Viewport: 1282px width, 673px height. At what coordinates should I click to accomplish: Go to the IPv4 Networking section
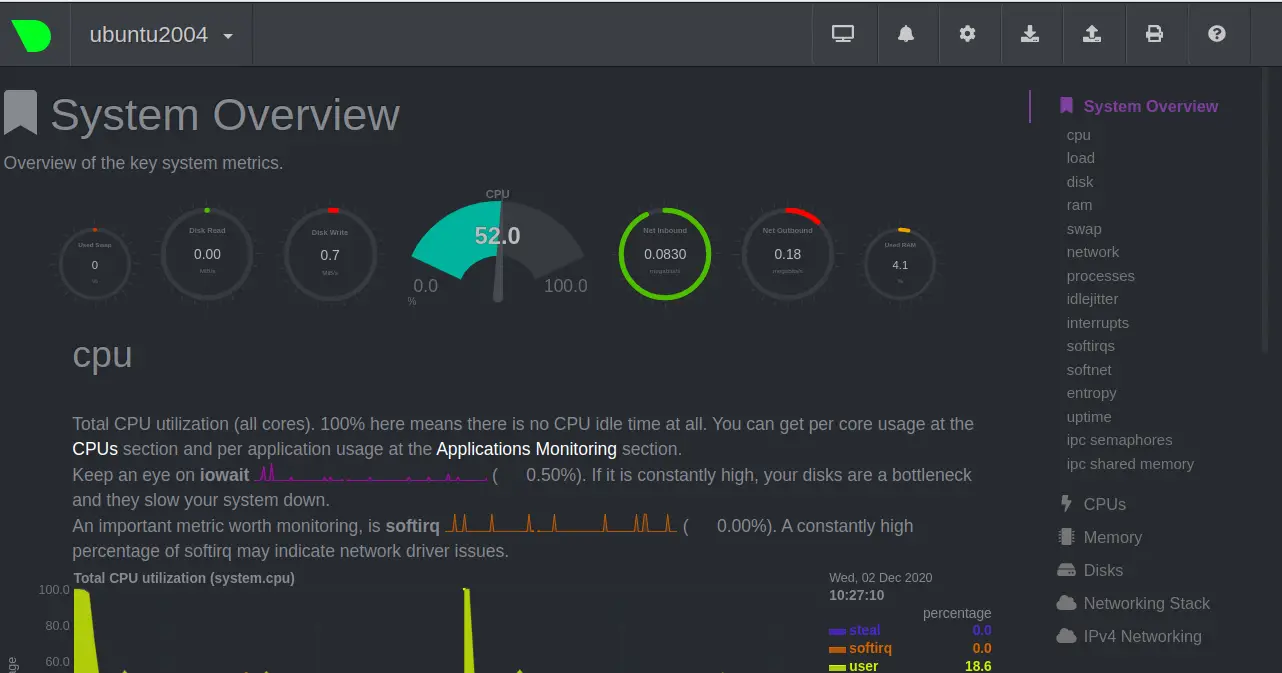[1143, 636]
